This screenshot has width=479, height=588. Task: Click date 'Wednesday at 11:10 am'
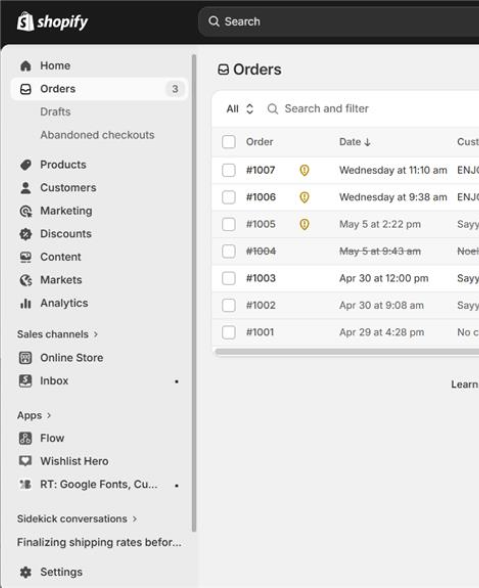[x=393, y=170]
